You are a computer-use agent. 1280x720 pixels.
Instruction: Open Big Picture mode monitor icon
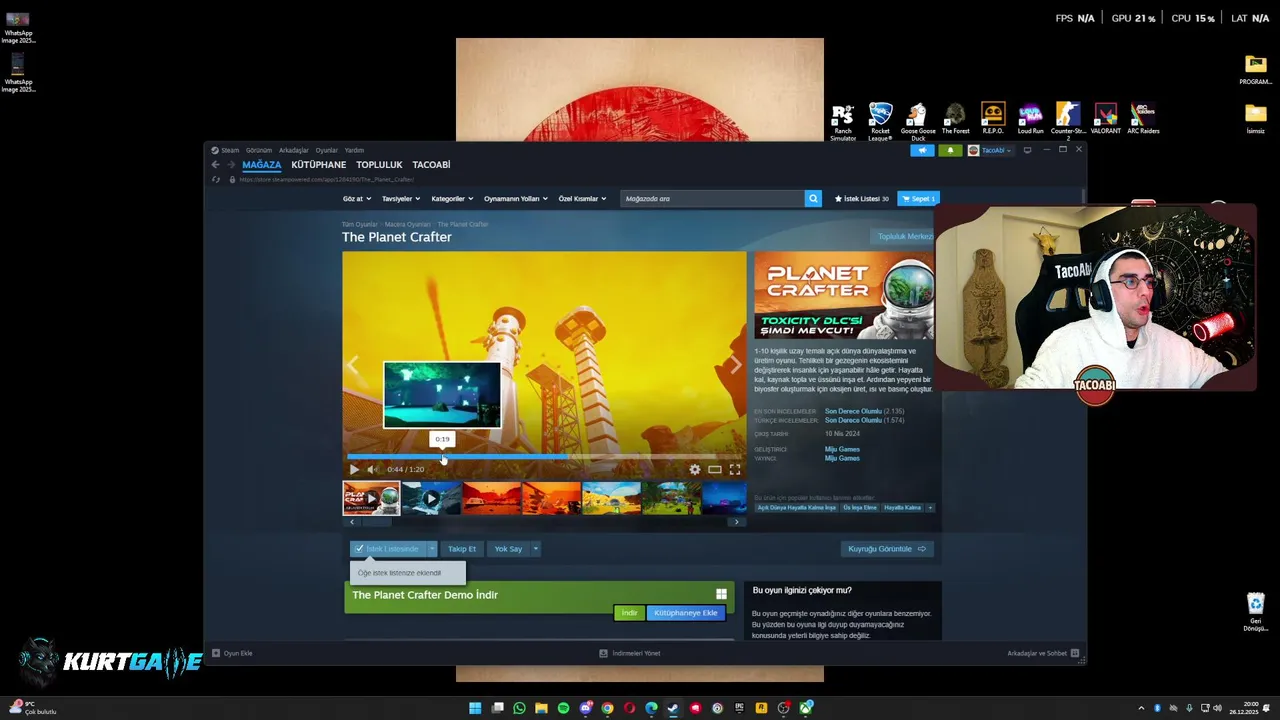(1027, 150)
